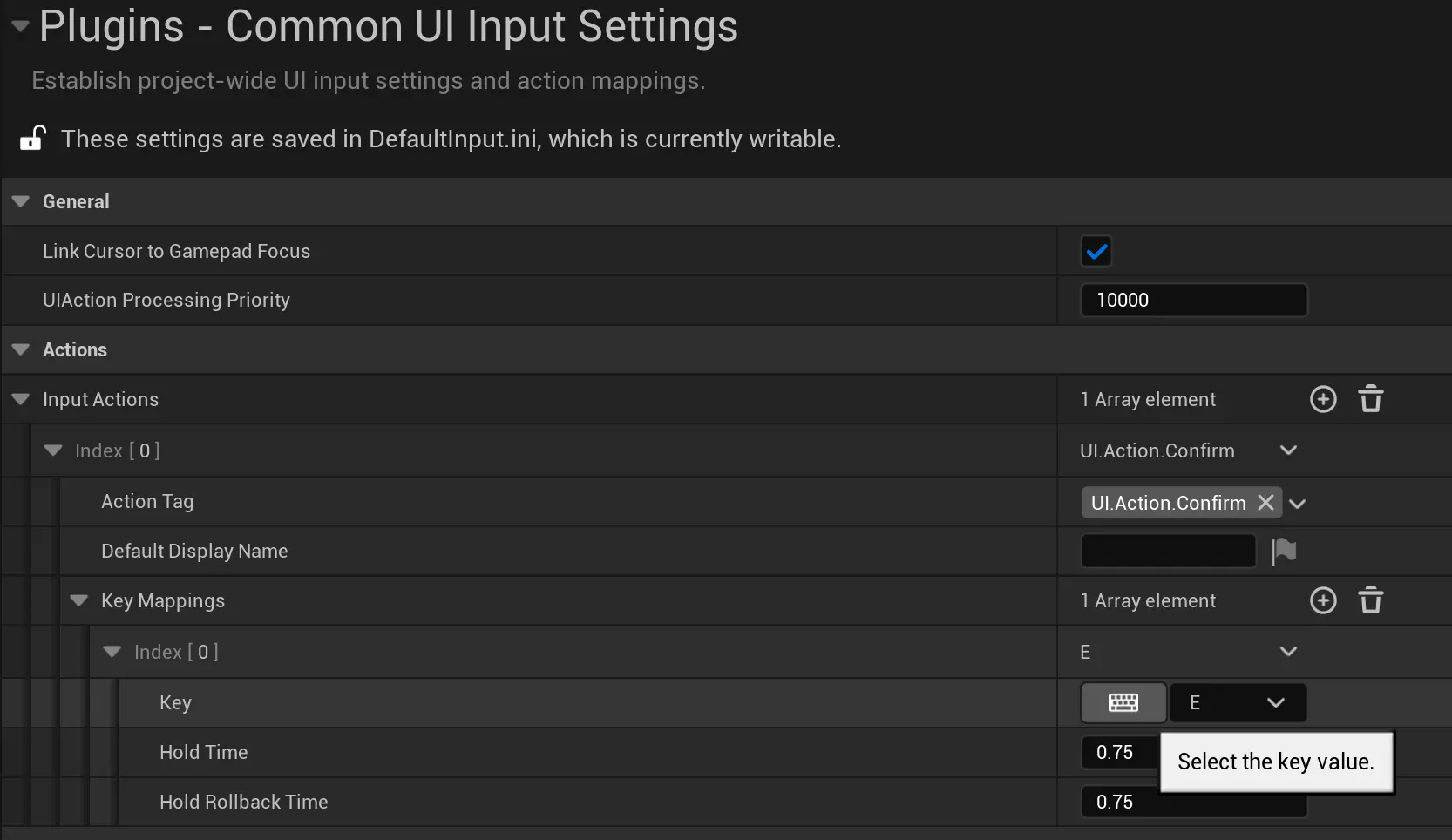Collapse Plugins - Common UI Input Settings header
Screen dimensions: 1452x840
[20, 26]
